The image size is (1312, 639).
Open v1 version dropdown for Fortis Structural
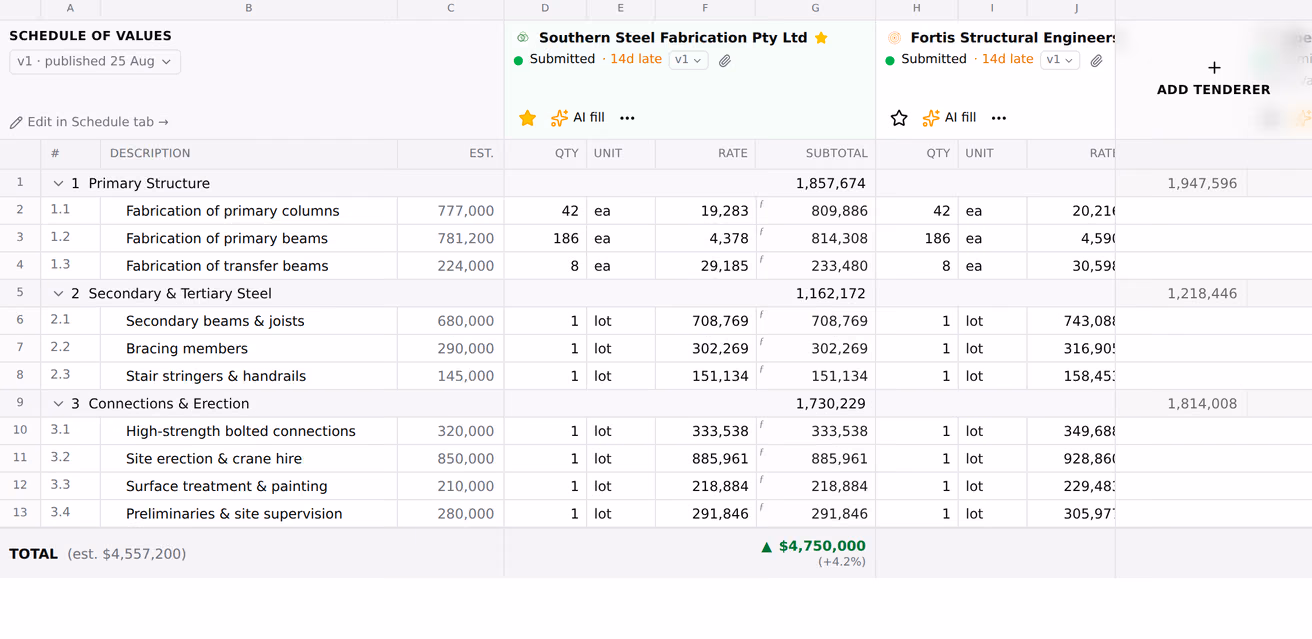[1060, 60]
